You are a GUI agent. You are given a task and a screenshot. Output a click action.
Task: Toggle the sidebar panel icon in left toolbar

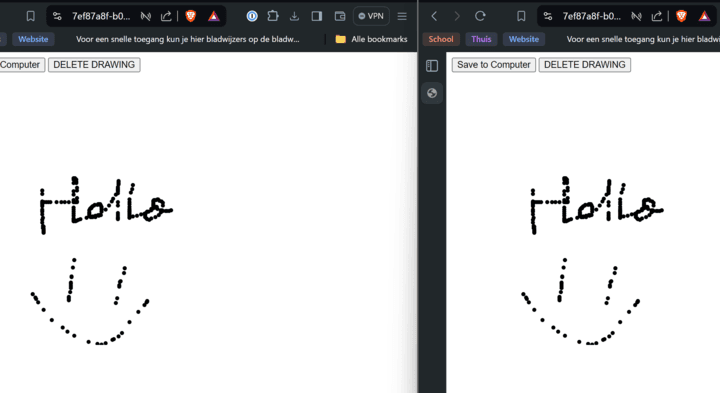coord(317,16)
